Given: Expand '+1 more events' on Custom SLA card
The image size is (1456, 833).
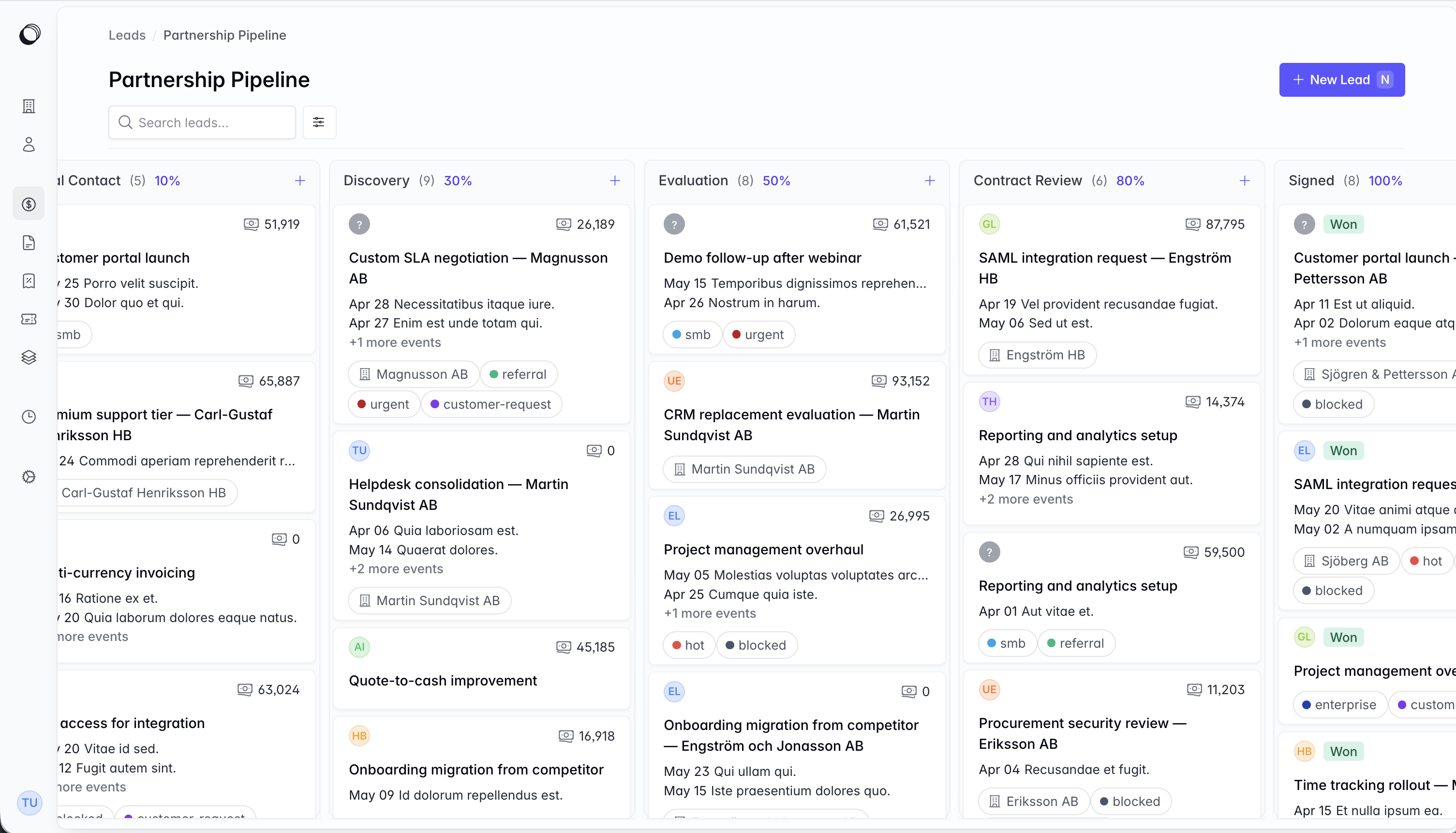Looking at the screenshot, I should (x=395, y=342).
